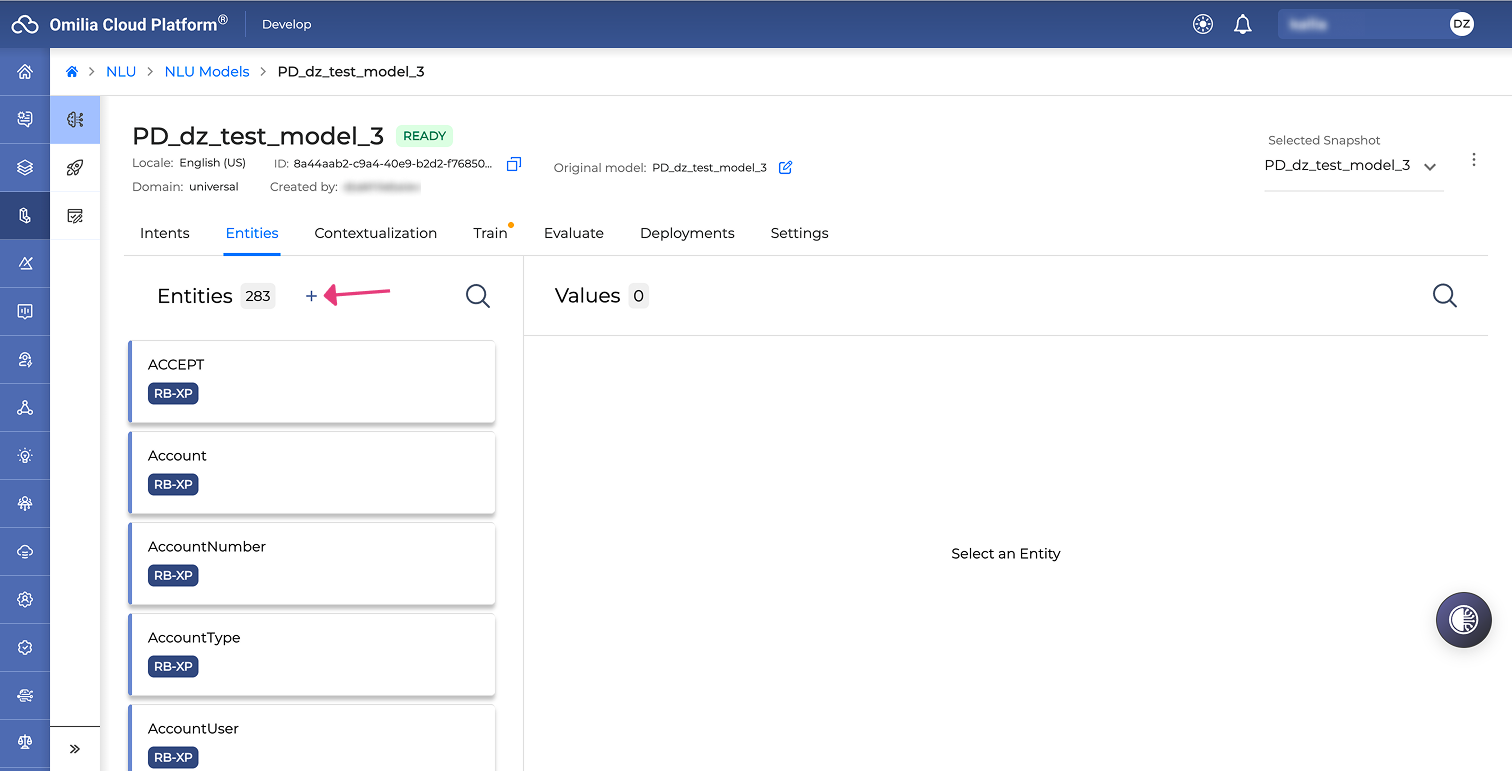
Task: Open the Contextualization tab
Action: (376, 233)
